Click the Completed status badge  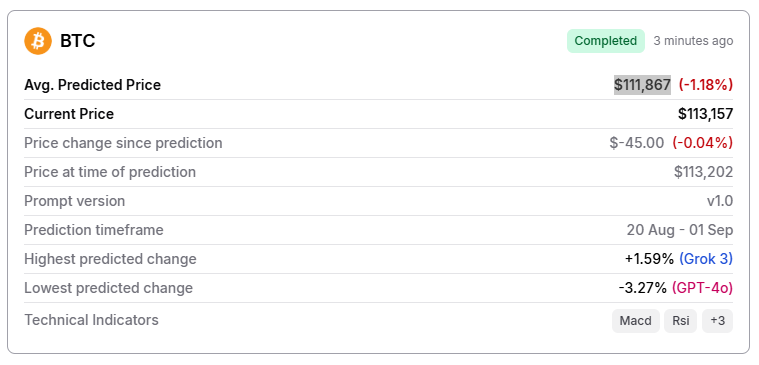click(606, 41)
